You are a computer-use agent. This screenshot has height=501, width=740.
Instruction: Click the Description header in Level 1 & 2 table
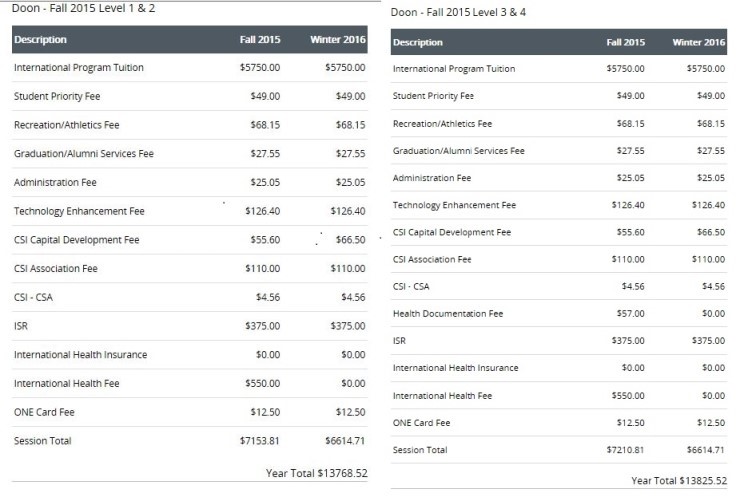coord(40,40)
